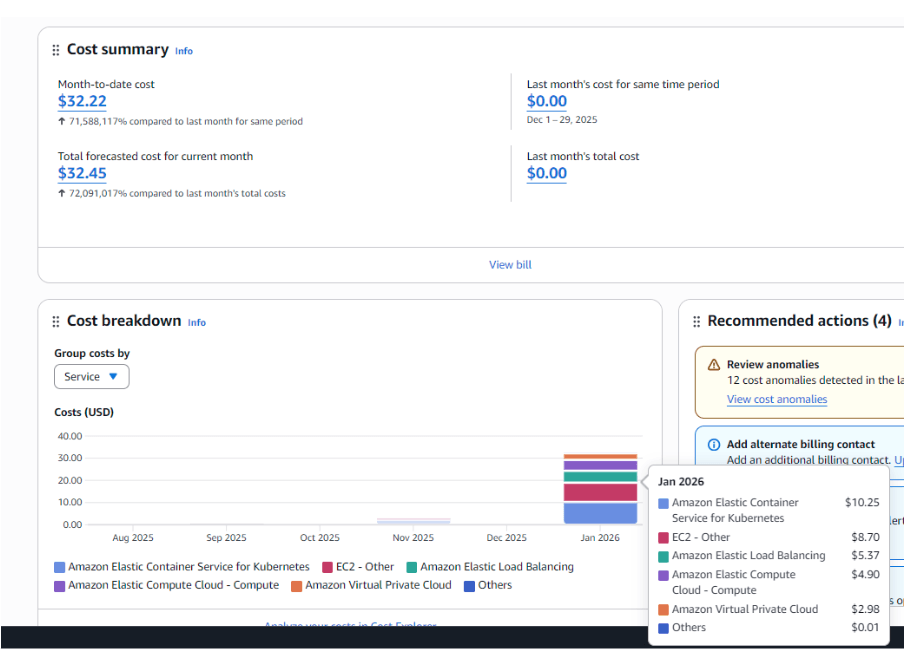Click the Jan 2026 tooltip heading

pyautogui.click(x=681, y=482)
